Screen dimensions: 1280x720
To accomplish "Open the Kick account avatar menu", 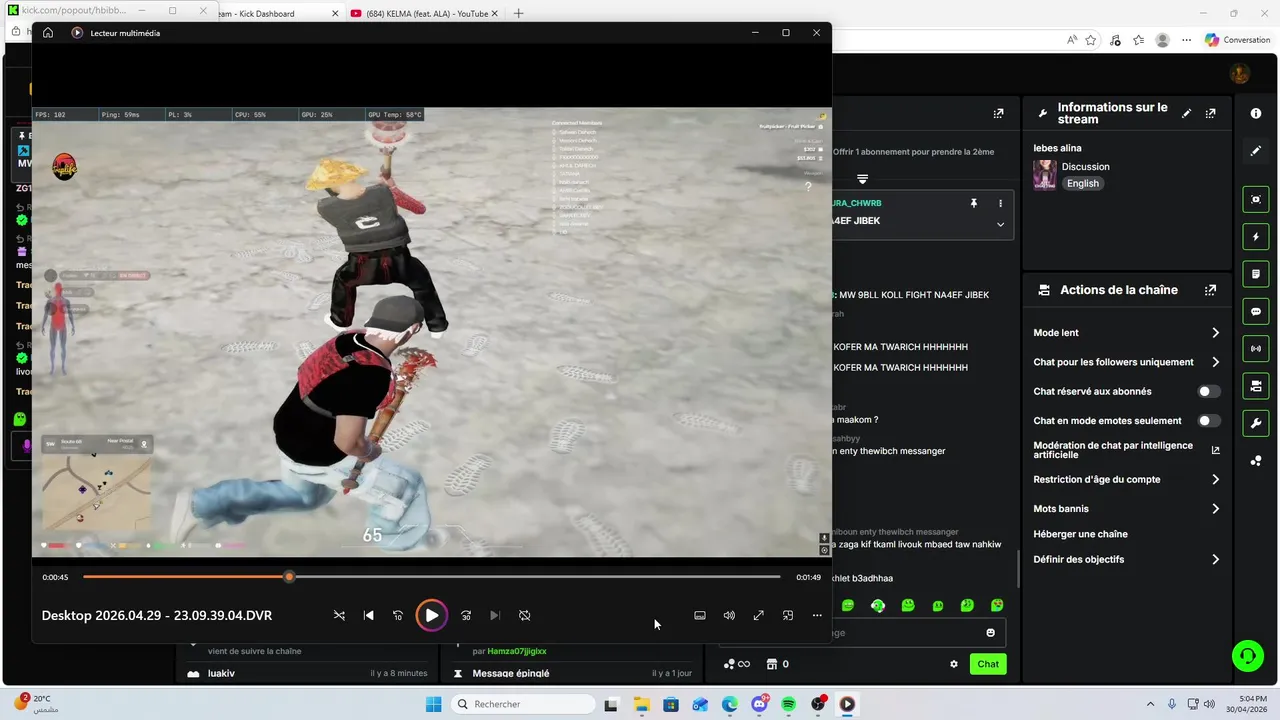I will [x=1240, y=74].
